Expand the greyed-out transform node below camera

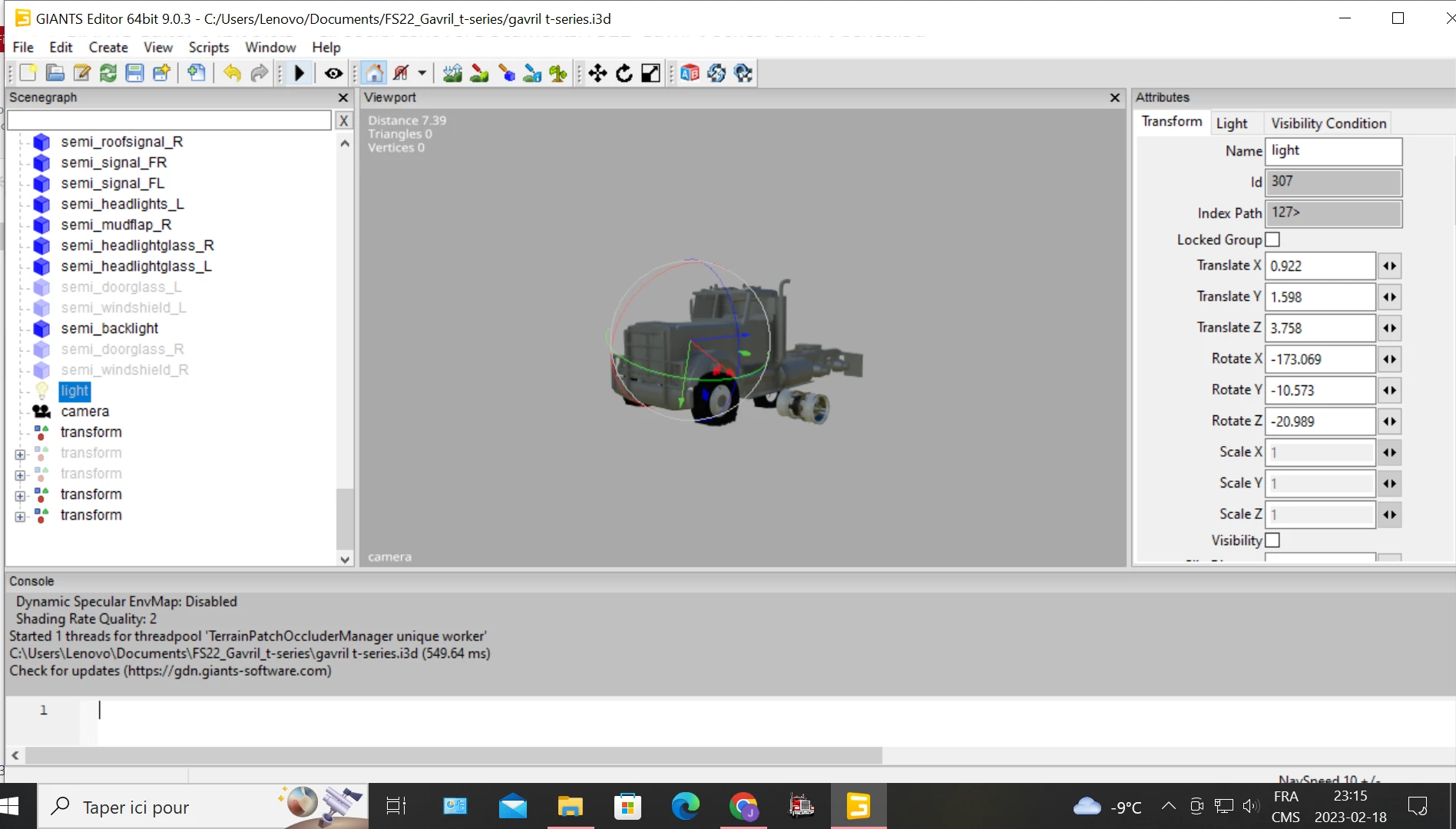coord(20,454)
